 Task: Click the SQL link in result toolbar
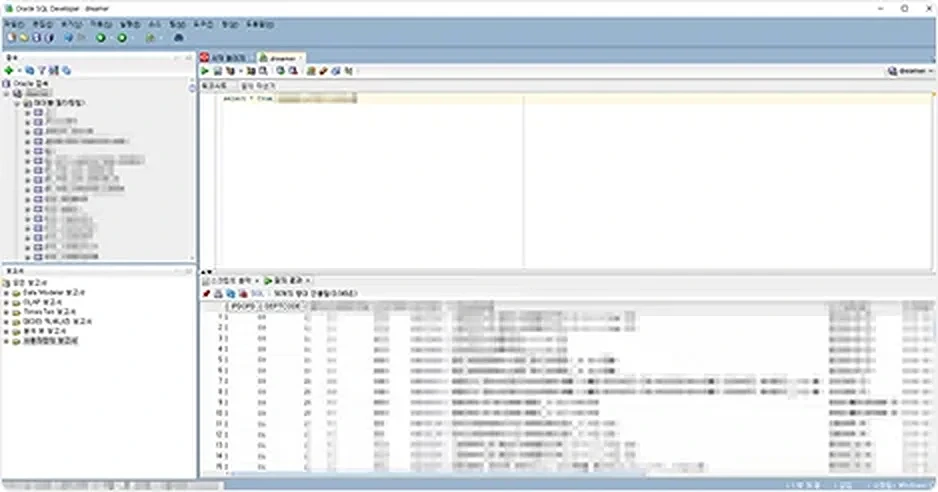point(257,294)
